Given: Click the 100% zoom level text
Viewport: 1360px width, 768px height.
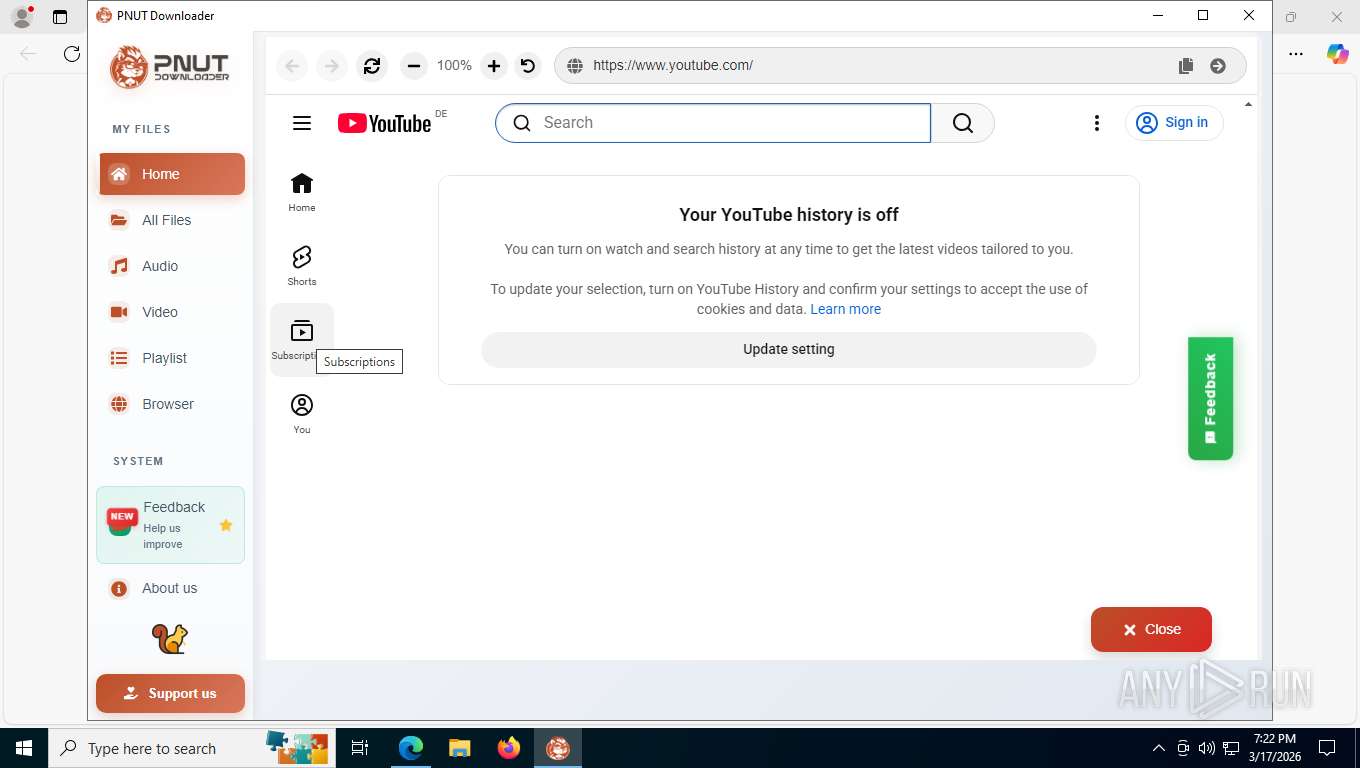Looking at the screenshot, I should [454, 65].
